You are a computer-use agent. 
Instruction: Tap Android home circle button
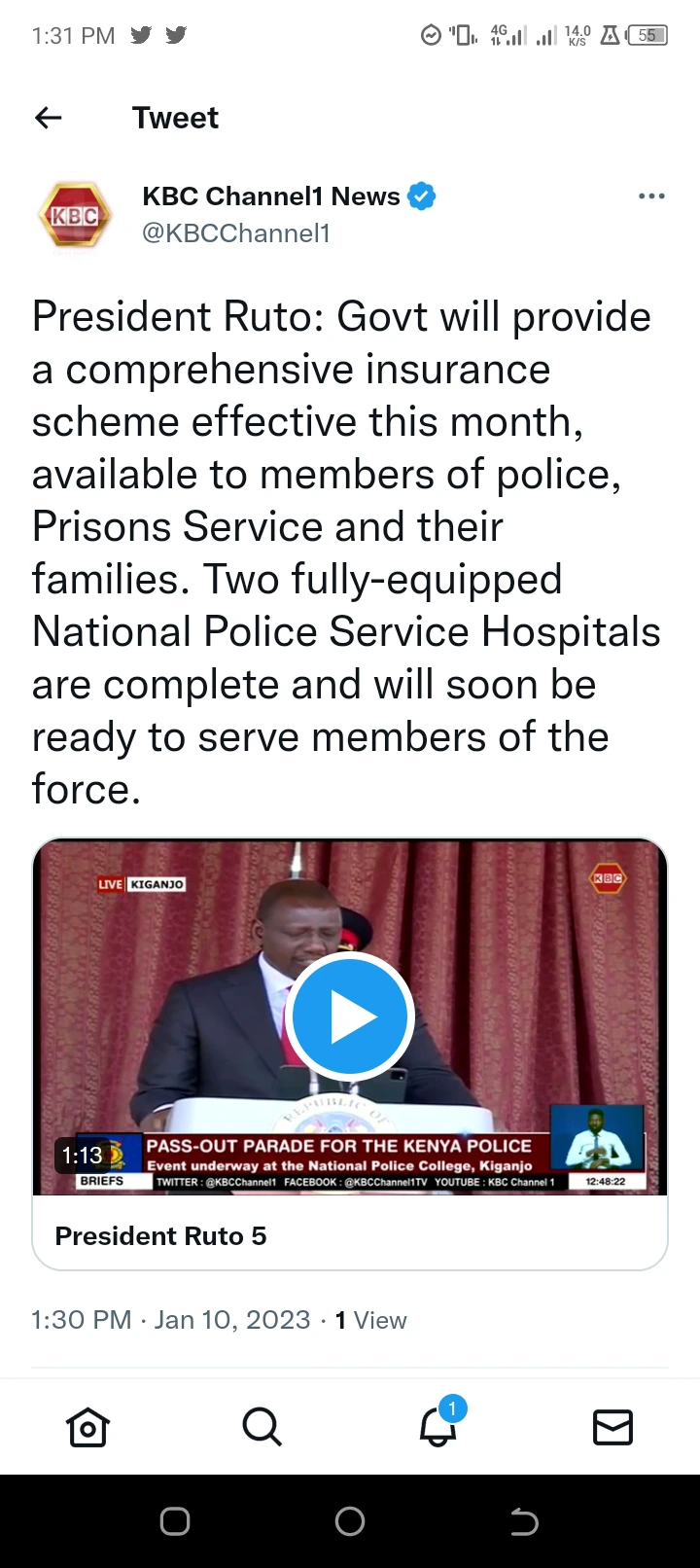[350, 1521]
